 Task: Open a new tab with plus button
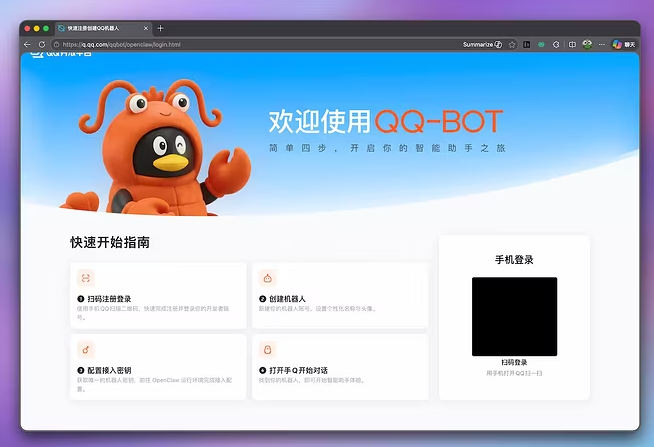click(161, 28)
